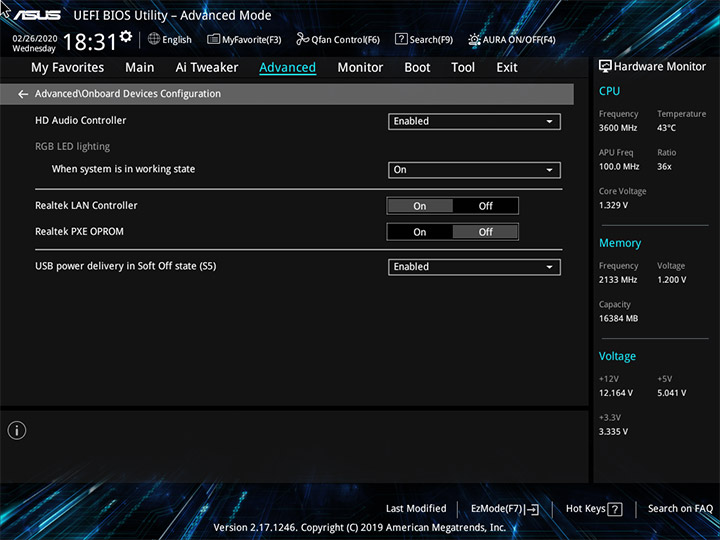Open the Monitor tab
720x540 pixels.
click(x=360, y=68)
